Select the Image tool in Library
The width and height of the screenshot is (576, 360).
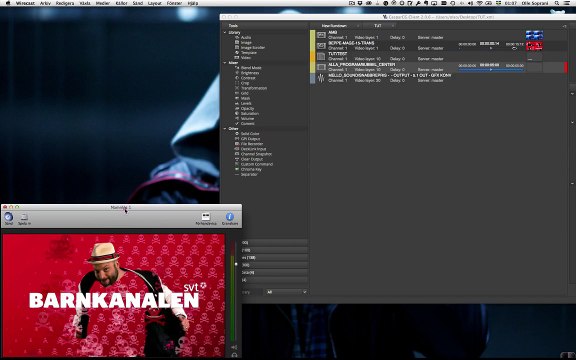[x=246, y=43]
